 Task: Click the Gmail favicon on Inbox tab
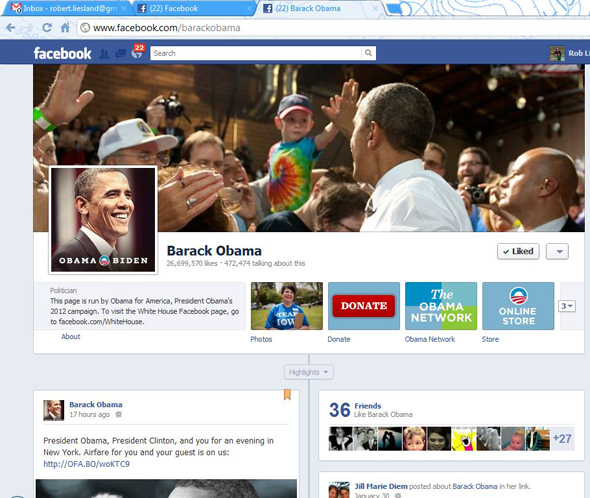coord(16,8)
